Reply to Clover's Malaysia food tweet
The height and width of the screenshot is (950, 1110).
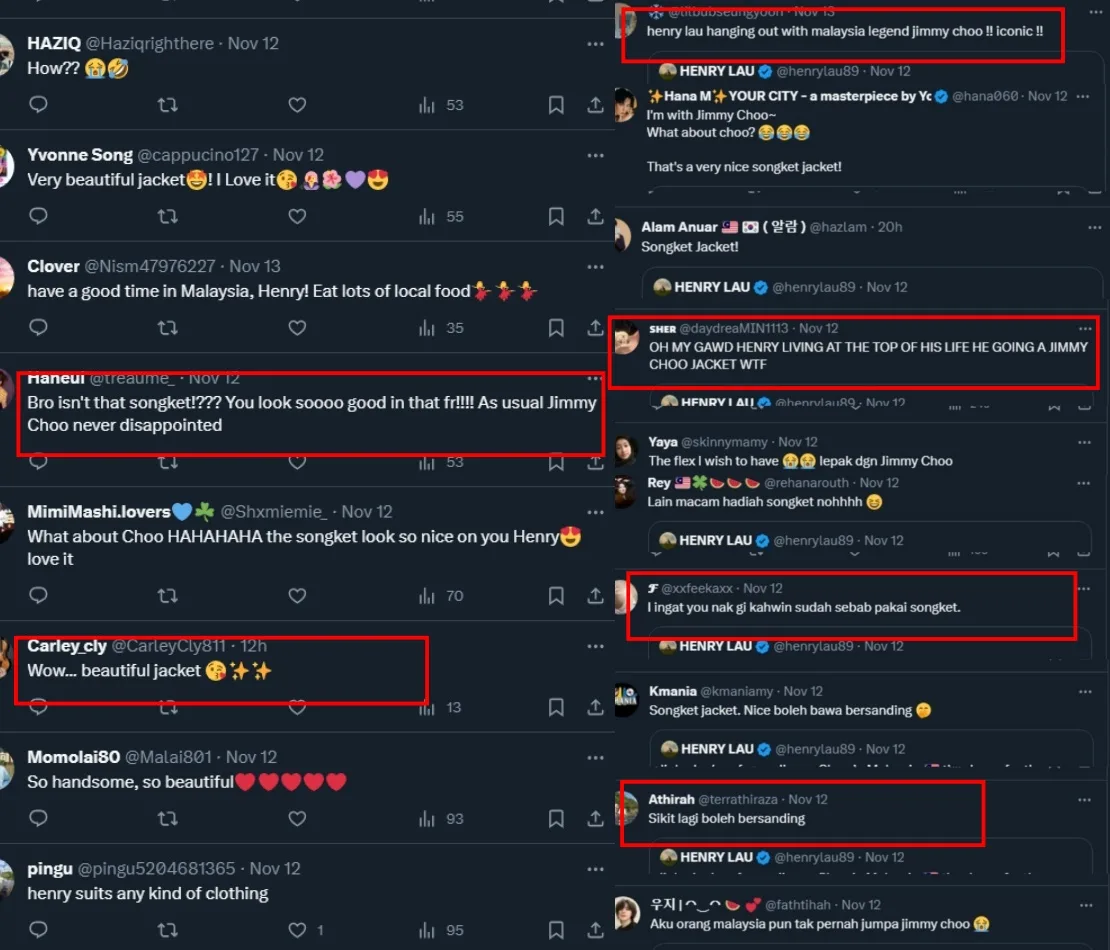(38, 327)
